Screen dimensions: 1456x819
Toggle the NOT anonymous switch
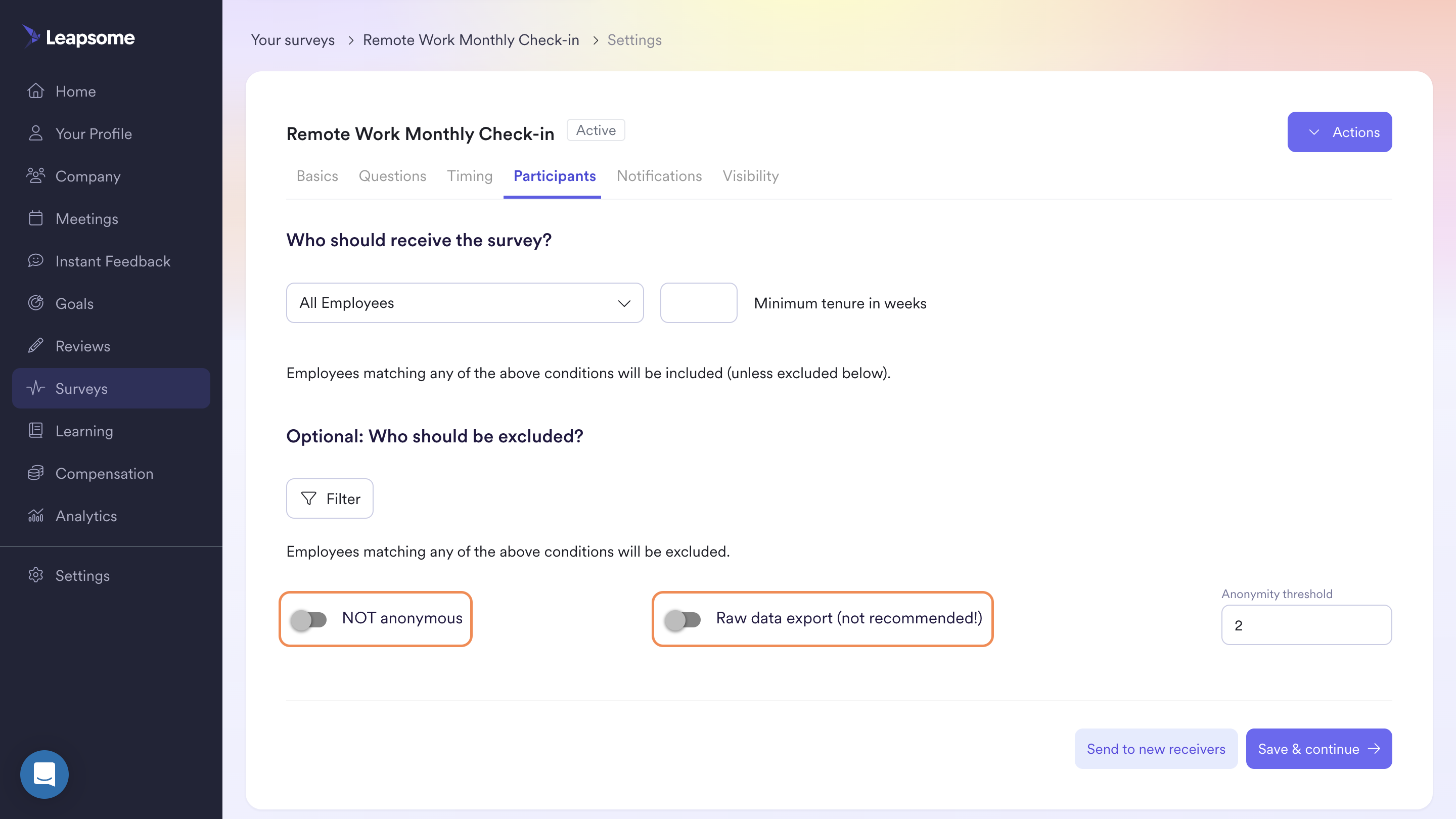(x=308, y=620)
